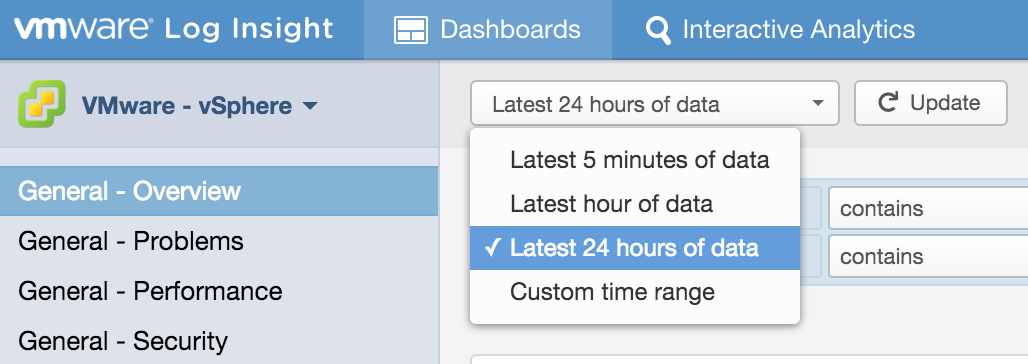The image size is (1028, 364).
Task: Click the VMware Log Insight logo
Action: pyautogui.click(x=174, y=30)
